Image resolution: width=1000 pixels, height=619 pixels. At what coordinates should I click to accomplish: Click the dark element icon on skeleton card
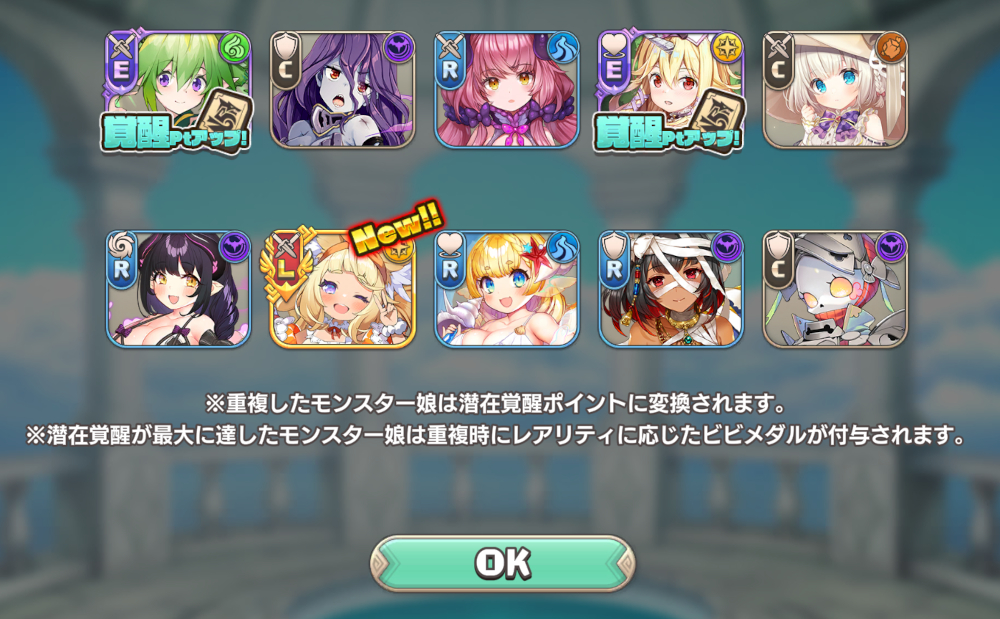[x=891, y=247]
